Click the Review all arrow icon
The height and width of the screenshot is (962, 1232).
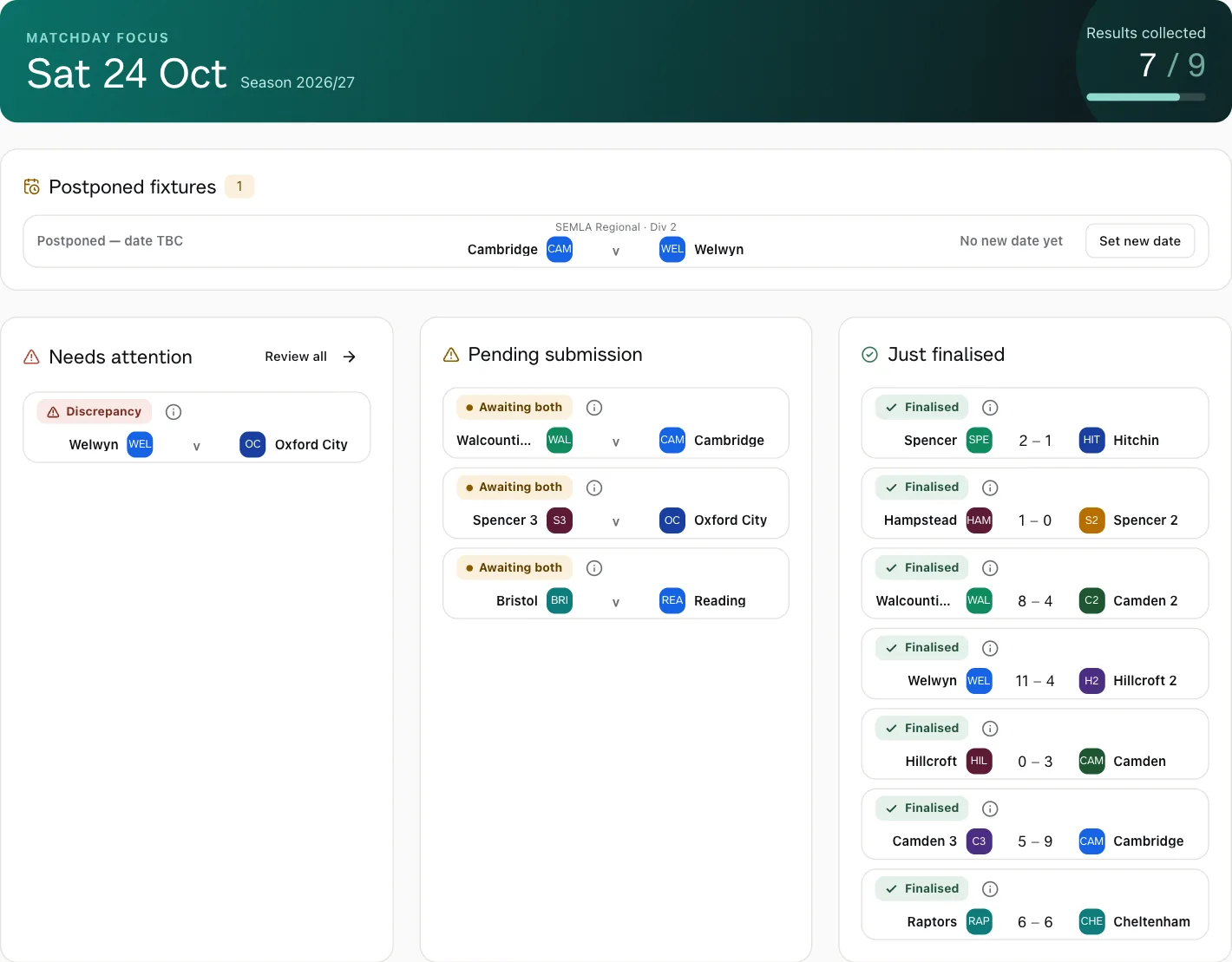coord(349,357)
